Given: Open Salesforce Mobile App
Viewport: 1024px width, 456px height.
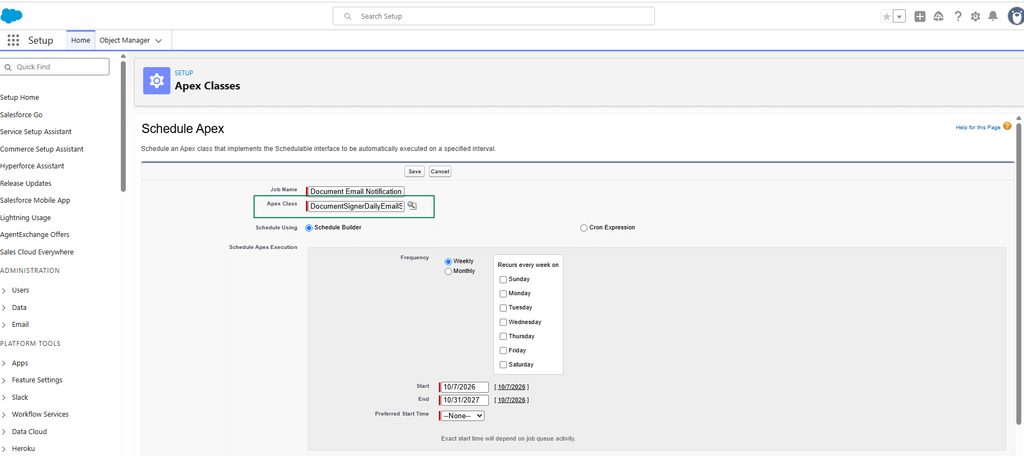Looking at the screenshot, I should tap(35, 201).
